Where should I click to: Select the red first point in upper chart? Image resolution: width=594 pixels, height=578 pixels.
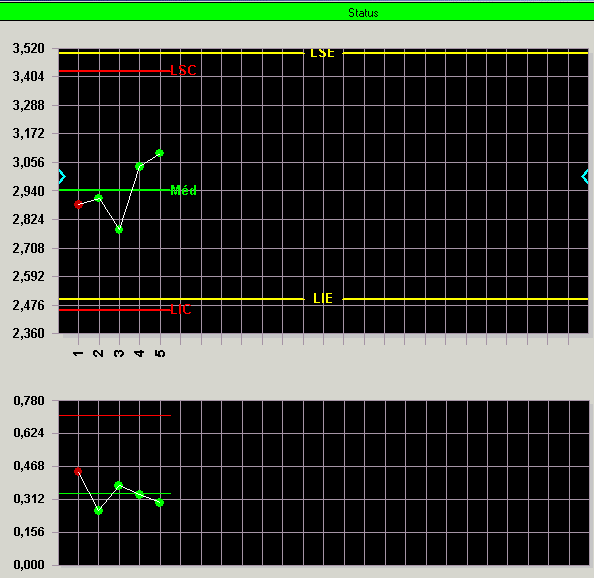click(78, 205)
